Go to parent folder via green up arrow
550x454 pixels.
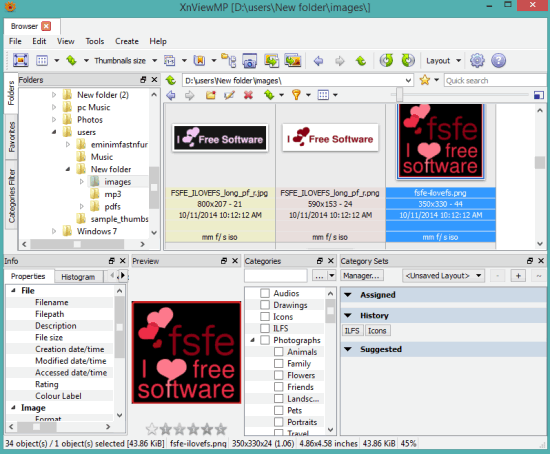(x=361, y=61)
